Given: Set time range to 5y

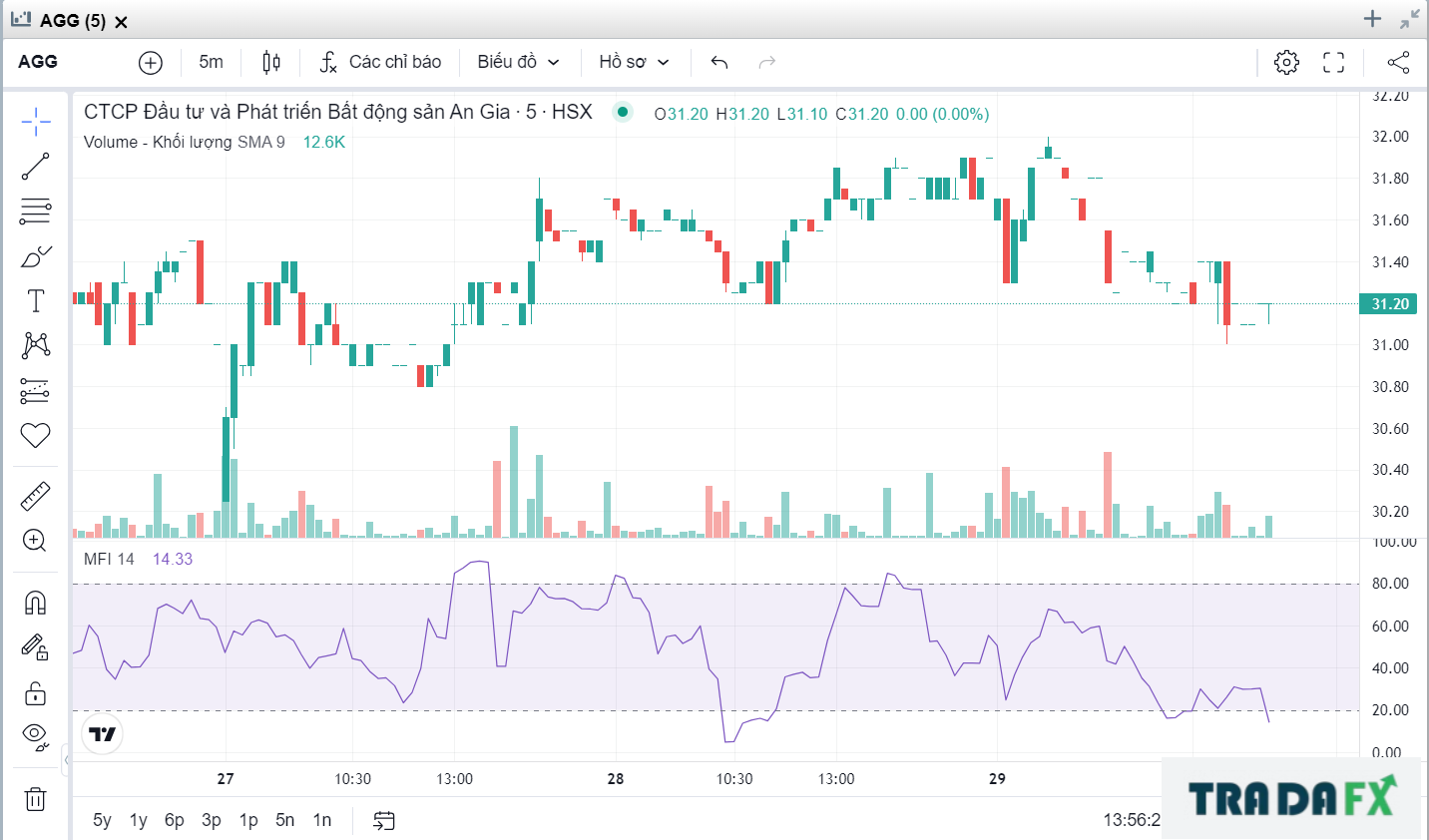Looking at the screenshot, I should (x=102, y=820).
